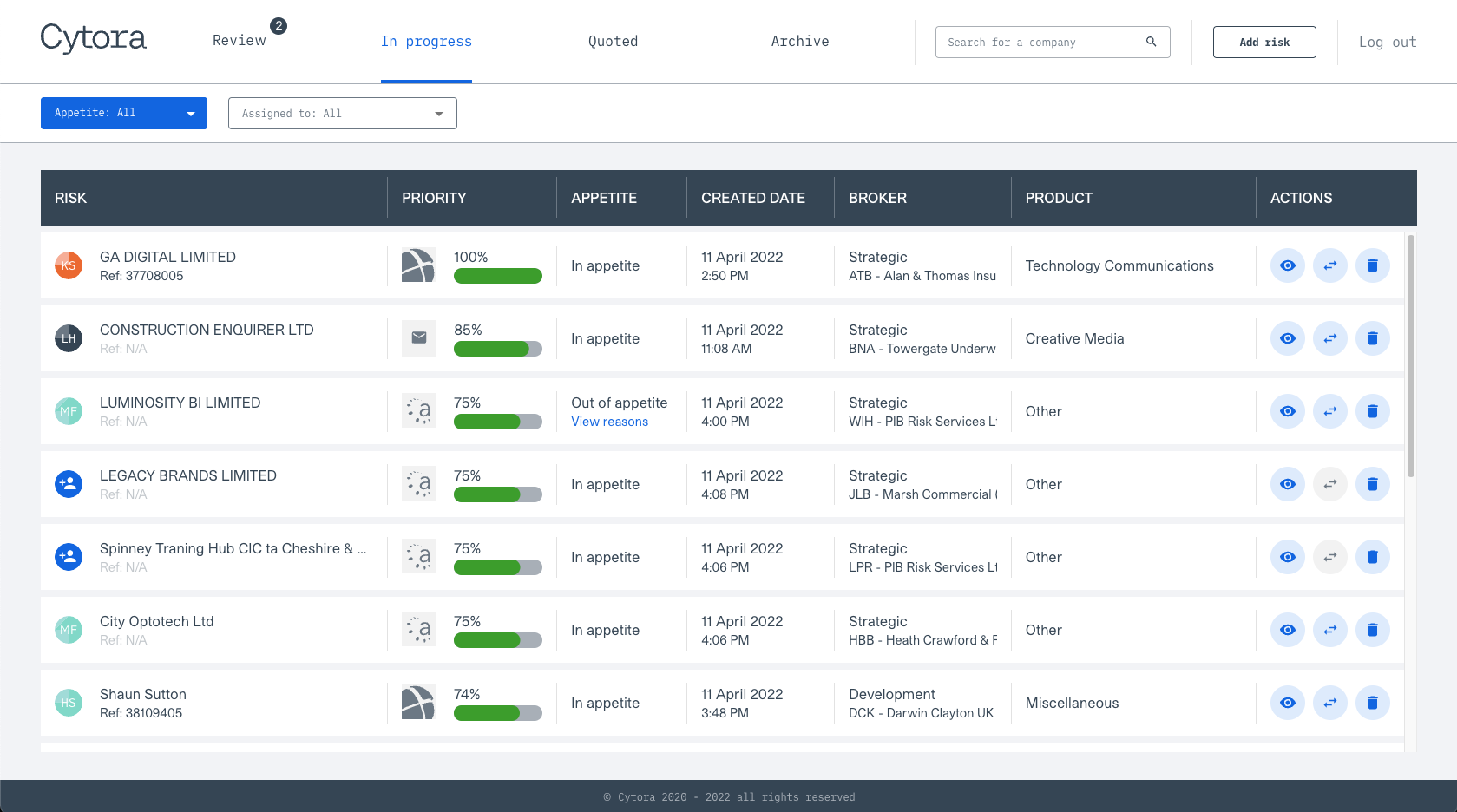Click Log out
Viewport: 1457px width, 812px height.
1388,42
